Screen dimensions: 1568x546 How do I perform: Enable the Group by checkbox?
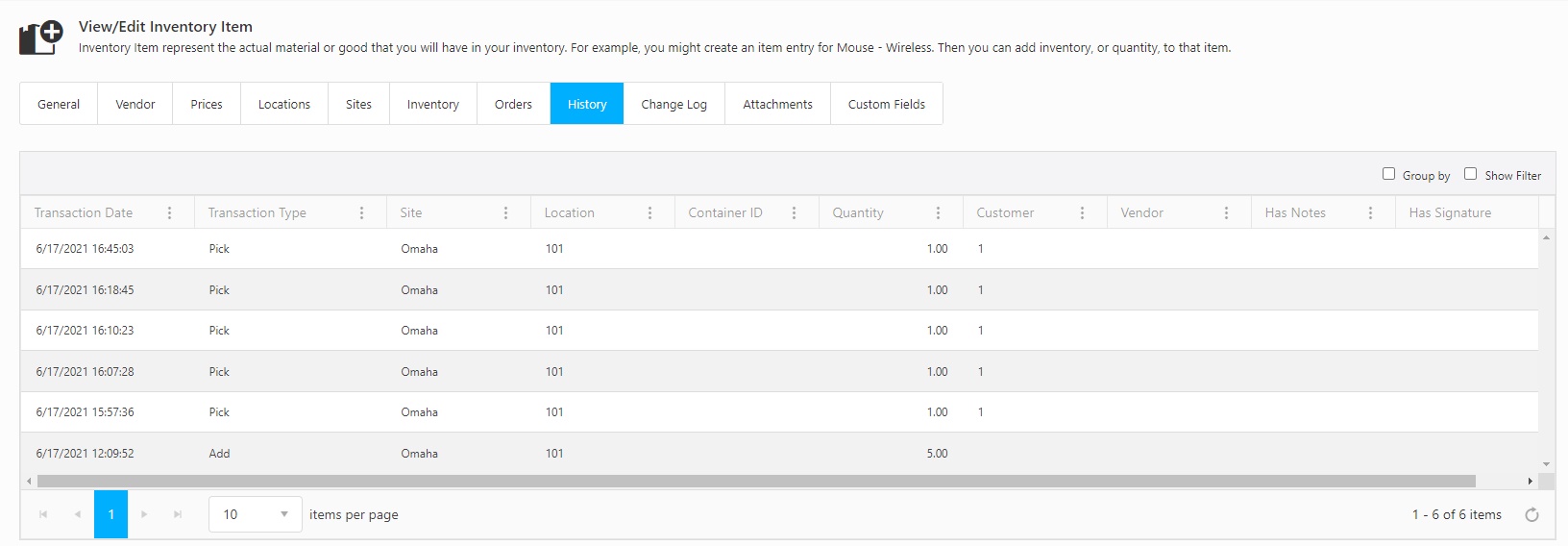click(x=1388, y=174)
